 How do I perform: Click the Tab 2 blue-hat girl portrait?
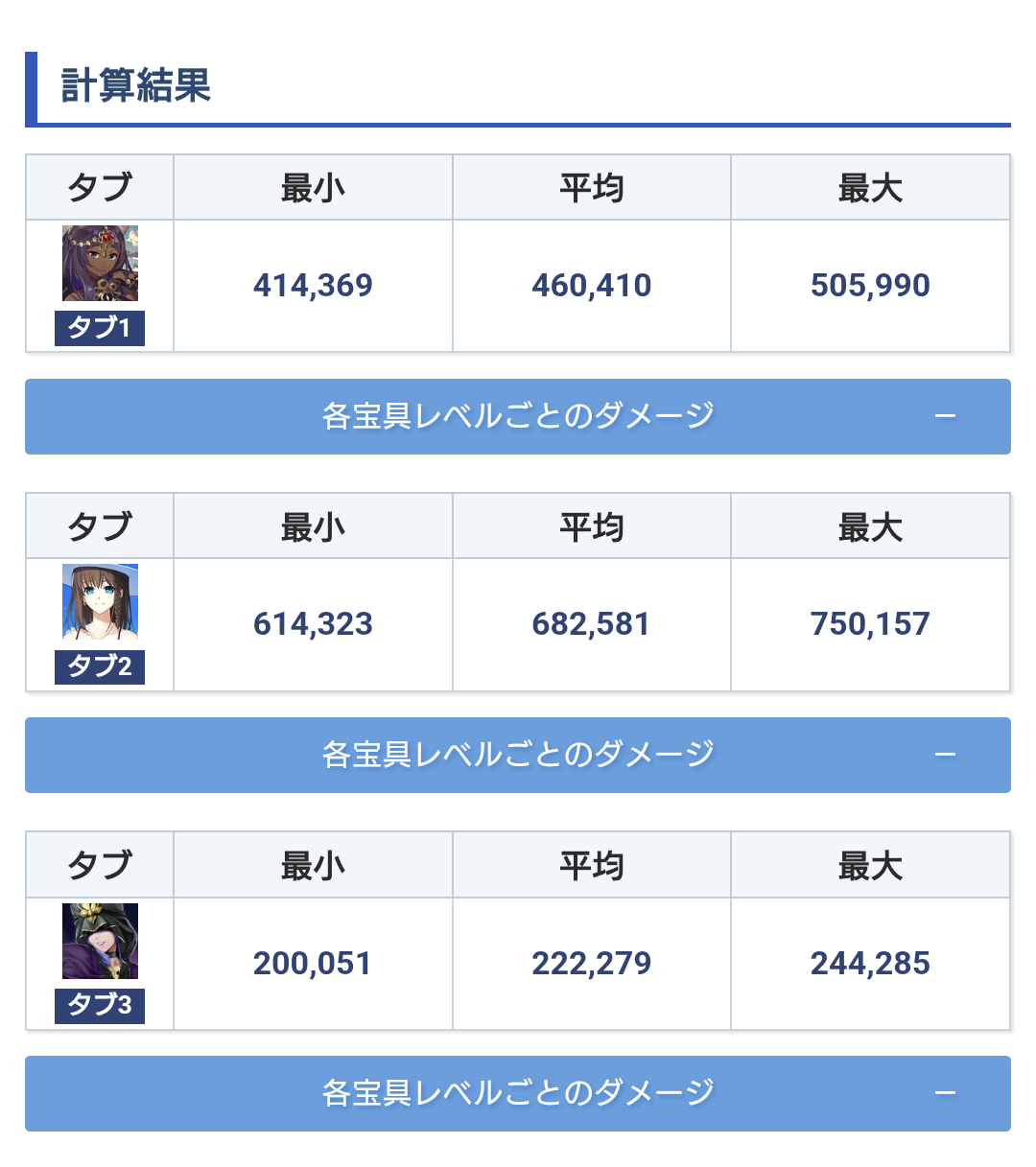tap(100, 601)
